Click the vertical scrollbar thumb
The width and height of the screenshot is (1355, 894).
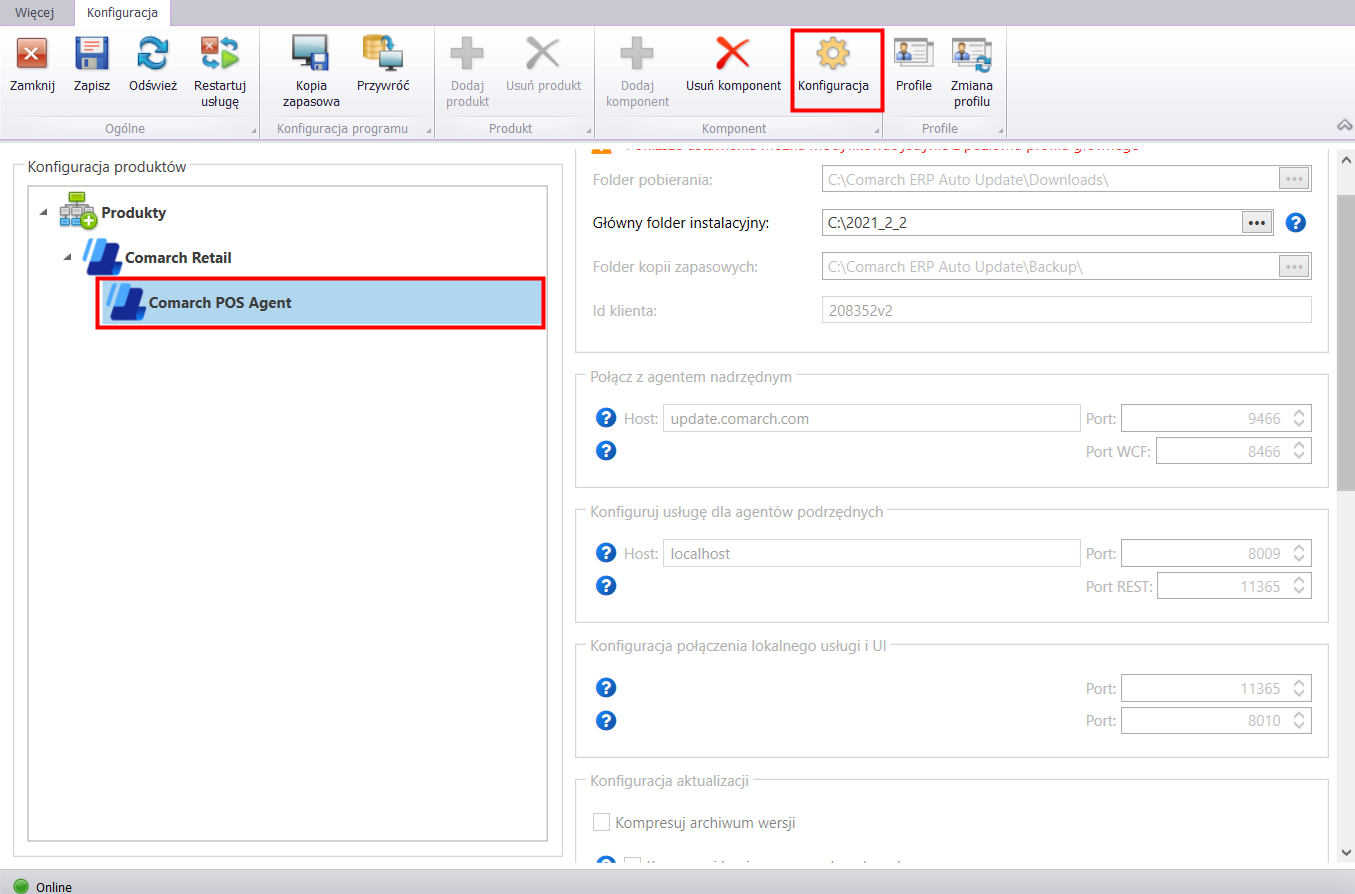tap(1346, 342)
